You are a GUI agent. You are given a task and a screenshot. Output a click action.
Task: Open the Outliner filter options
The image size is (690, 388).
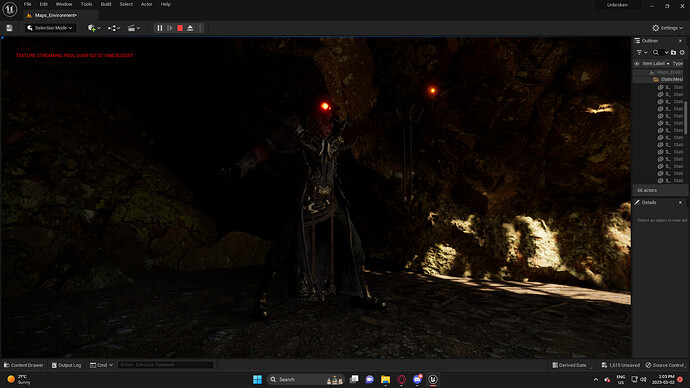(x=642, y=52)
